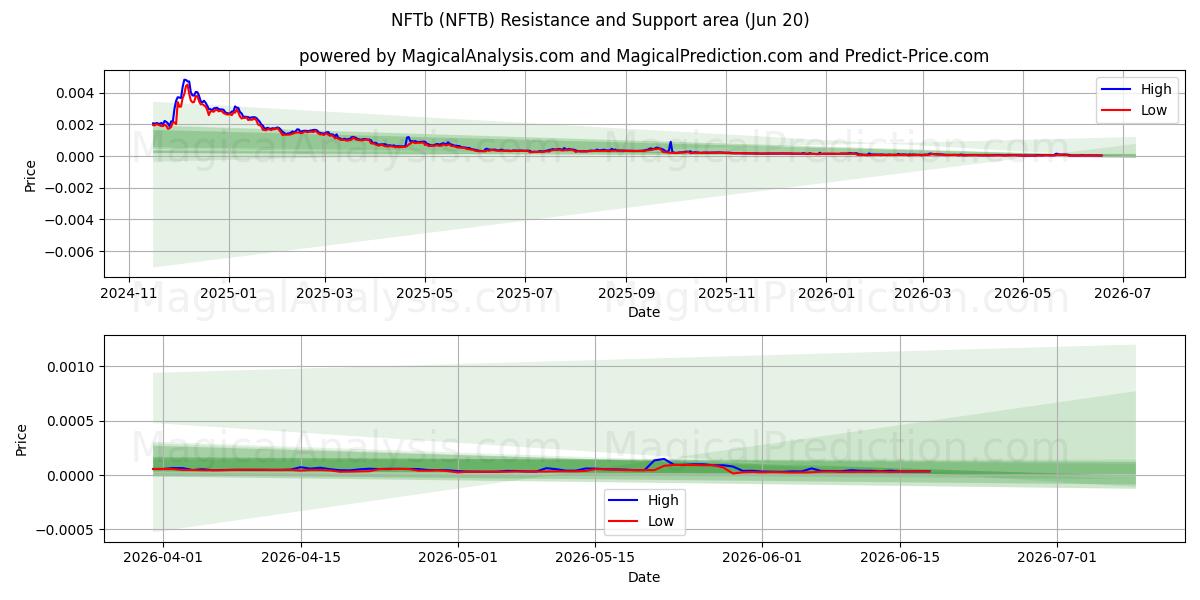Viewport: 1200px width, 600px height.
Task: Click the blue High line swatch in top legend
Action: tap(1116, 90)
